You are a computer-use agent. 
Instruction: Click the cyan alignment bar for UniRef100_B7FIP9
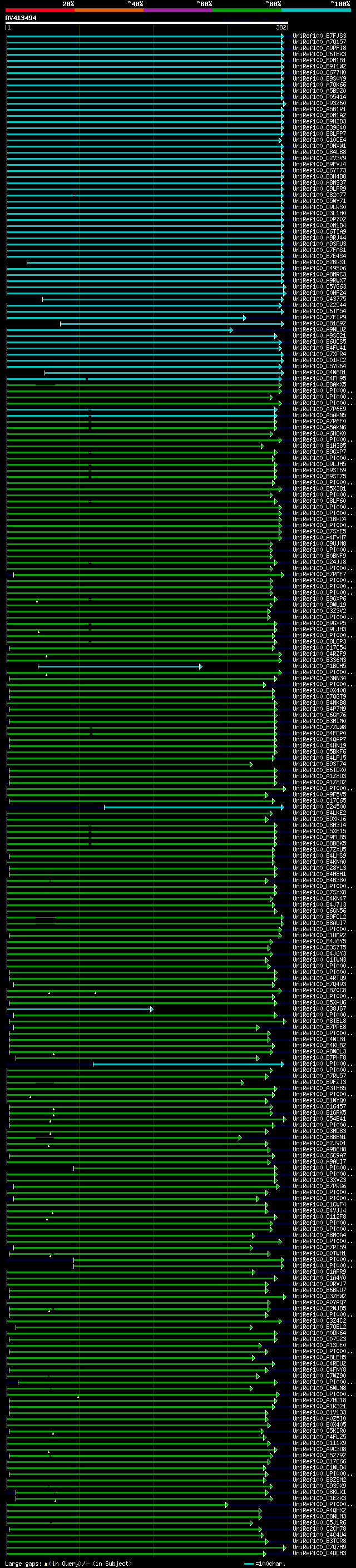pos(126,318)
